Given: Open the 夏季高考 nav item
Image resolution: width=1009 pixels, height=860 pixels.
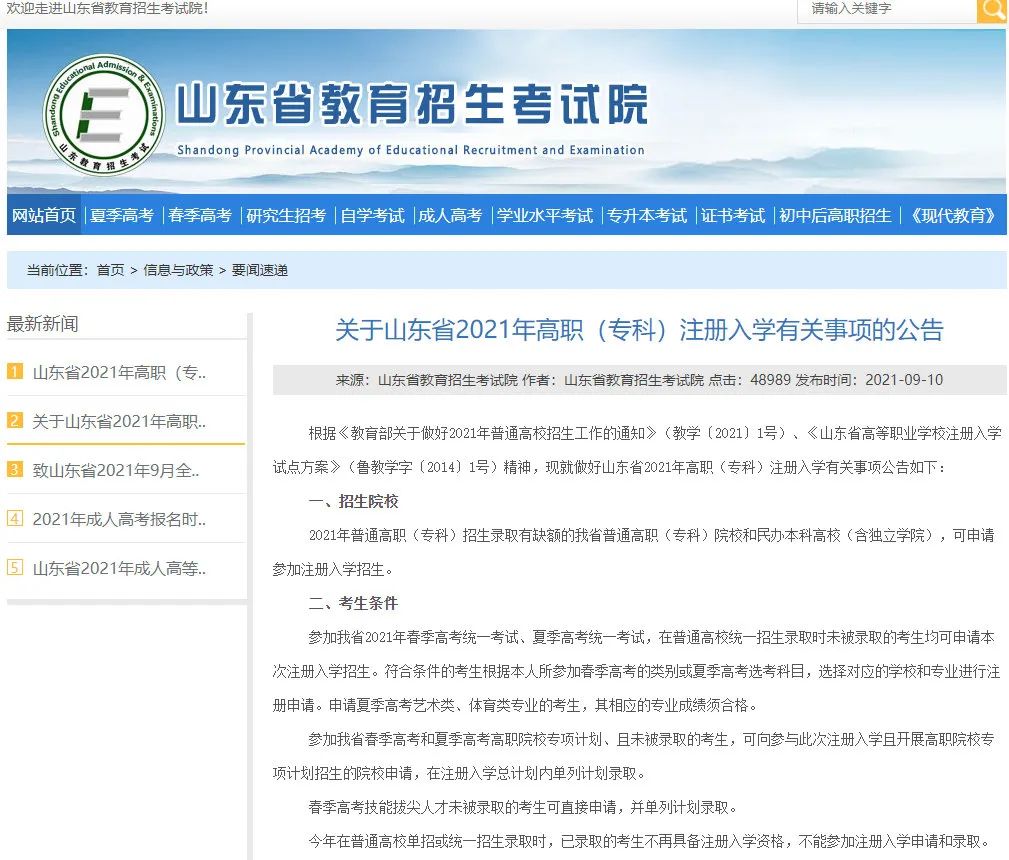Looking at the screenshot, I should (122, 215).
